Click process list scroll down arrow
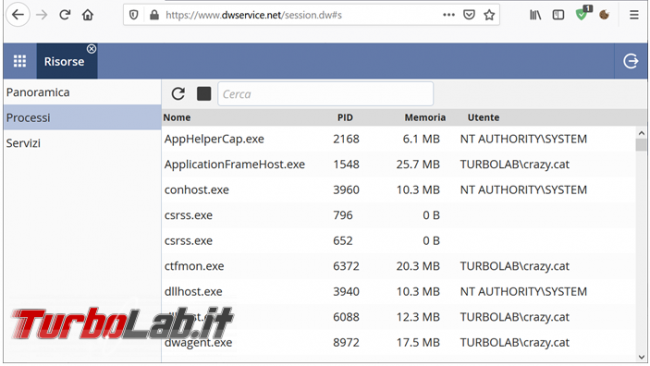Image resolution: width=650 pixels, height=366 pixels. 641,357
